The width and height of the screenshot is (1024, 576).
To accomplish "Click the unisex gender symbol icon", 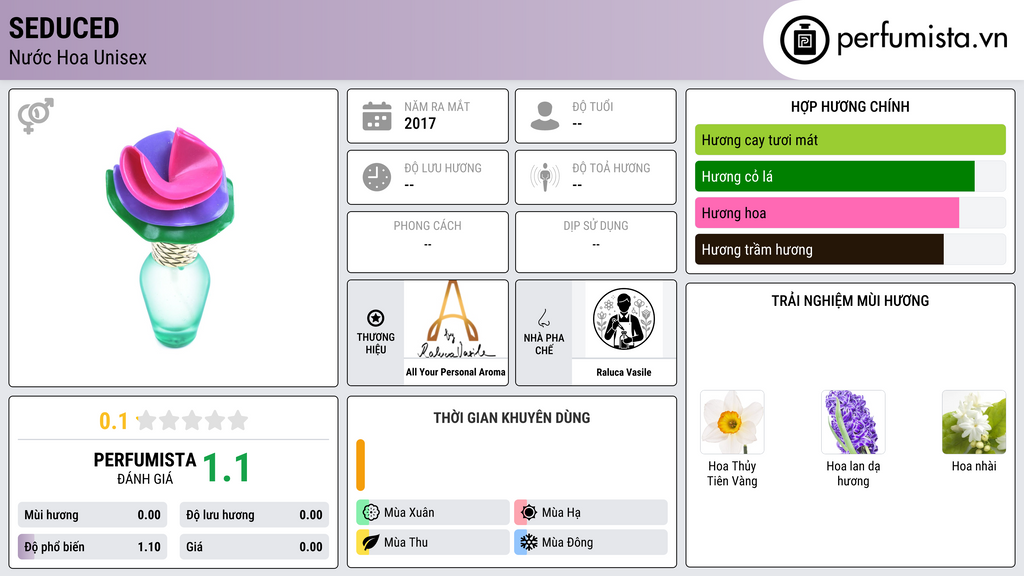I will click(35, 116).
